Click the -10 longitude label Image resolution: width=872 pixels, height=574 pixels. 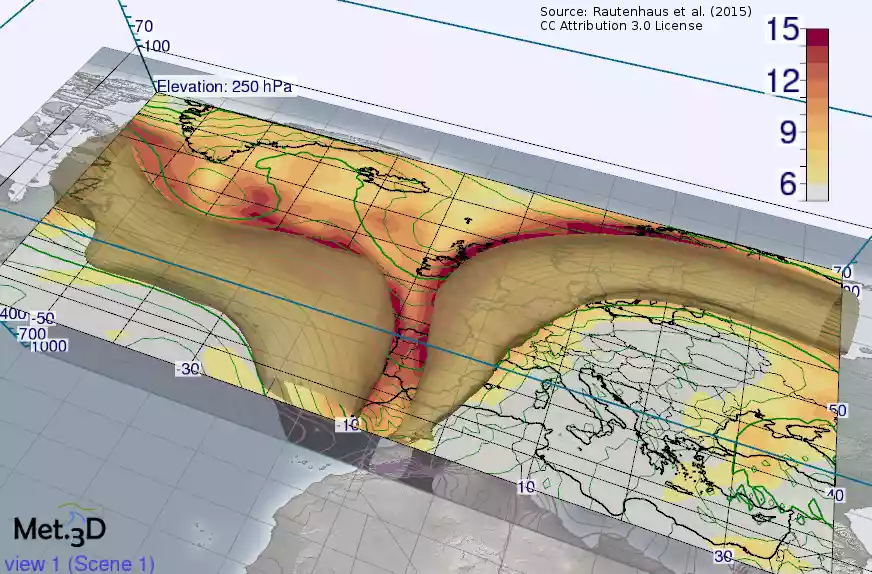348,425
